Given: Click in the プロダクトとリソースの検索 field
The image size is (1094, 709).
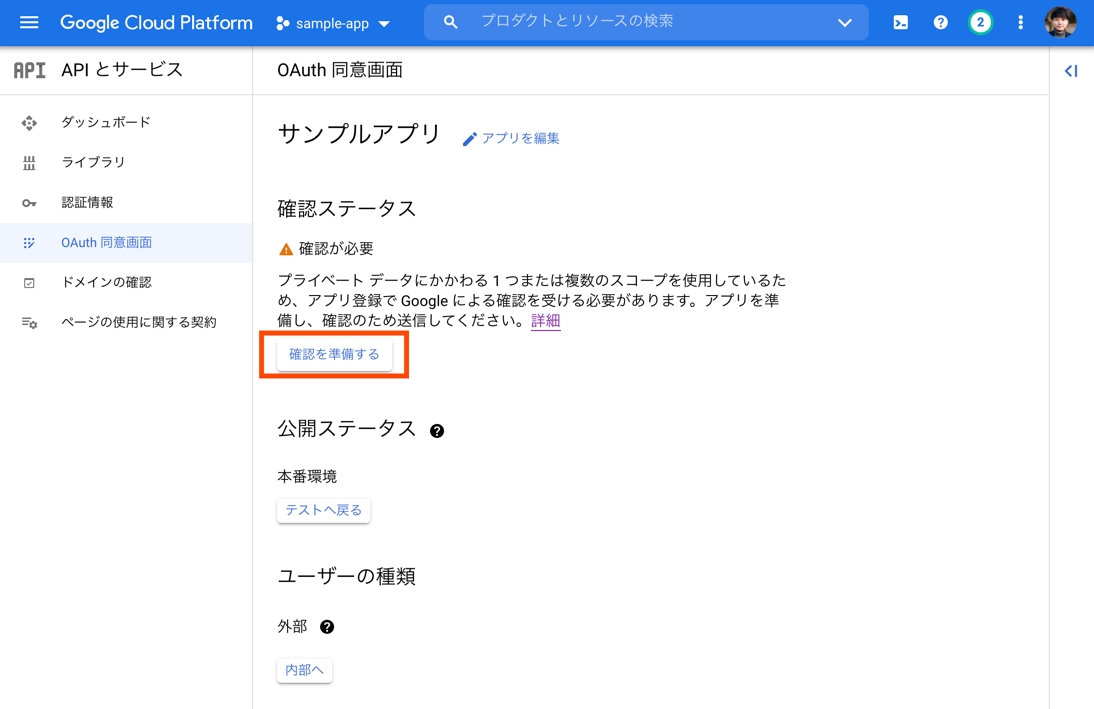Looking at the screenshot, I should pos(640,21).
